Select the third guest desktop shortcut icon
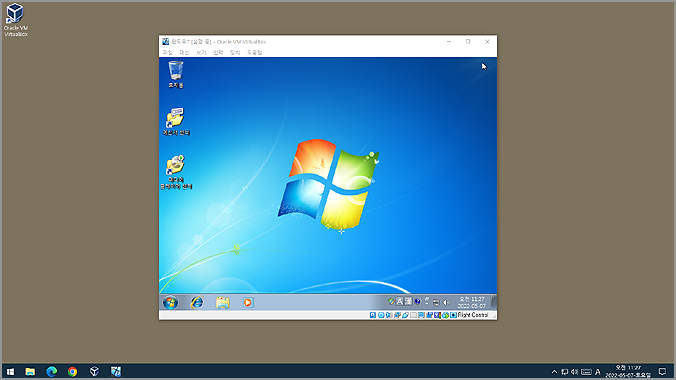The width and height of the screenshot is (676, 380). click(176, 172)
